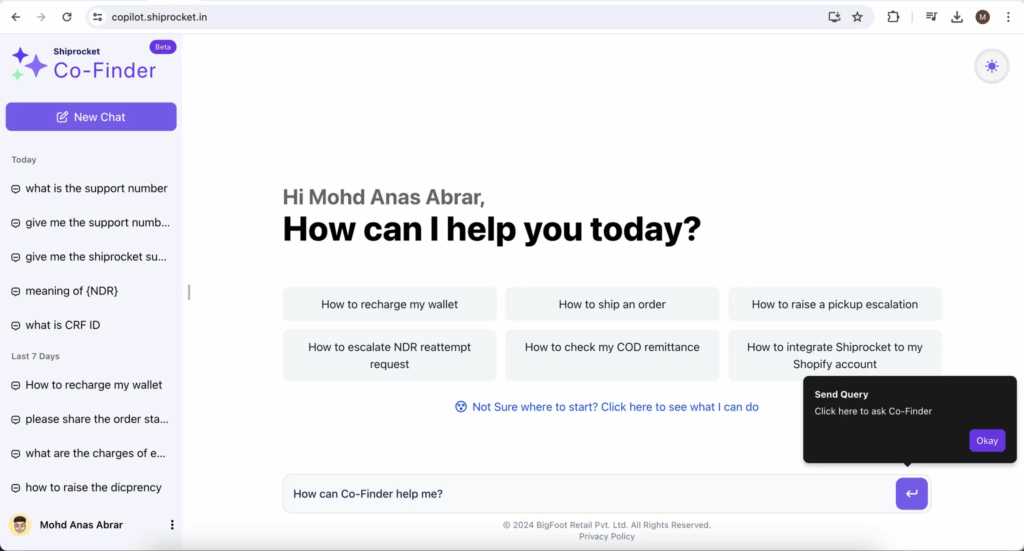This screenshot has width=1024, height=551.
Task: Bookmark this page with the star icon
Action: (x=857, y=17)
